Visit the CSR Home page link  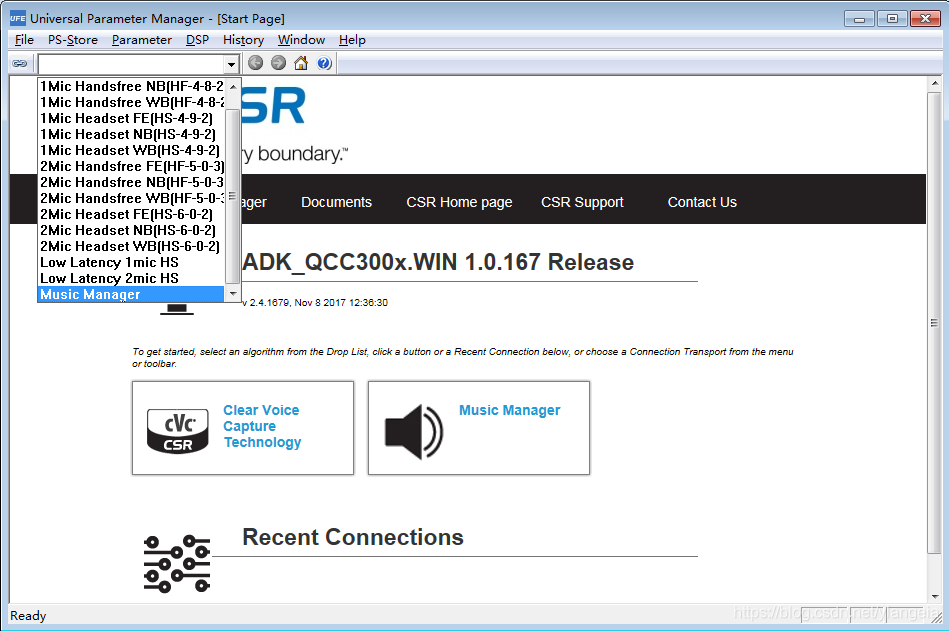click(x=459, y=202)
